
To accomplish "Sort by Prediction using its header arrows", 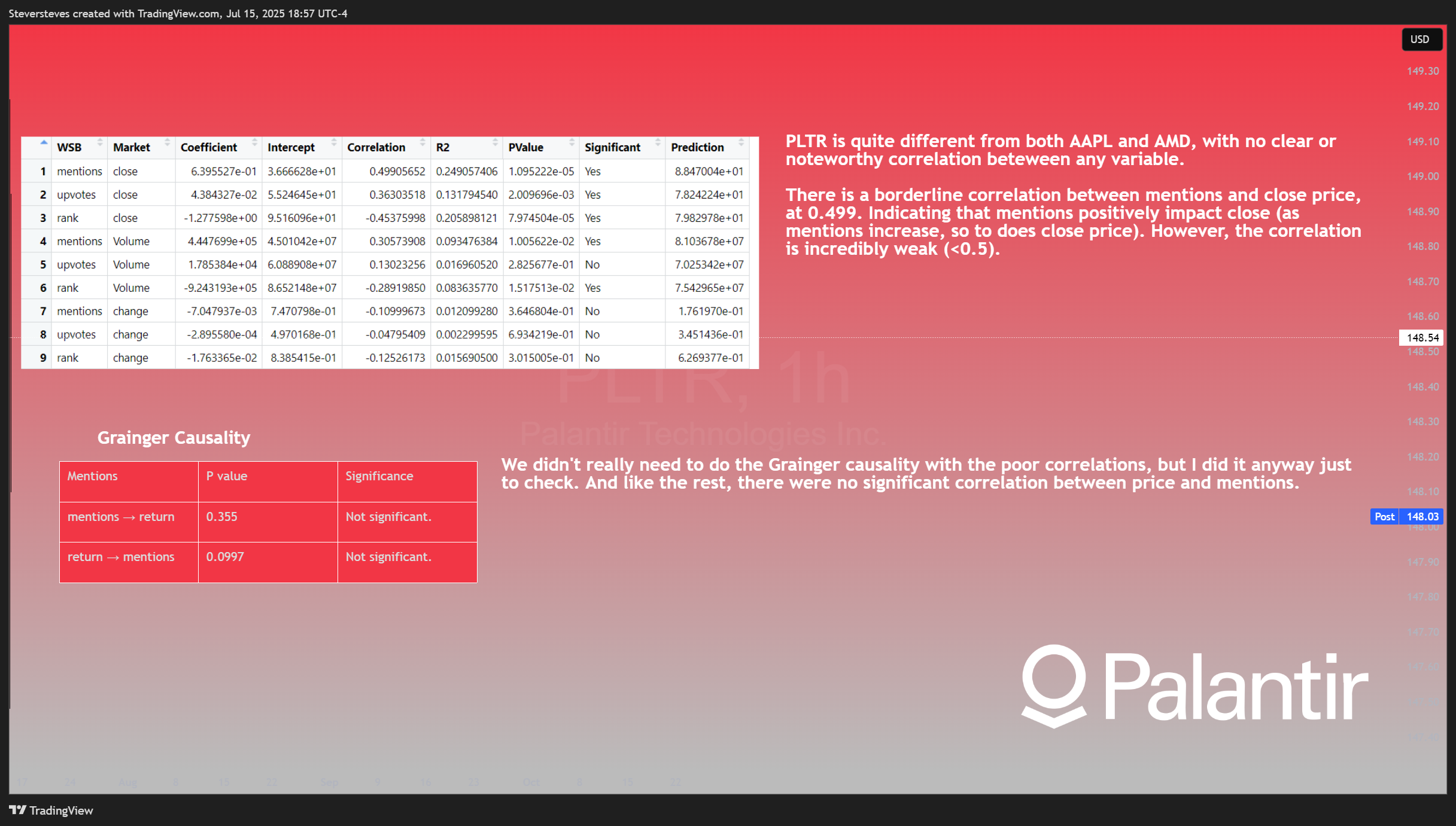I will click(x=741, y=142).
